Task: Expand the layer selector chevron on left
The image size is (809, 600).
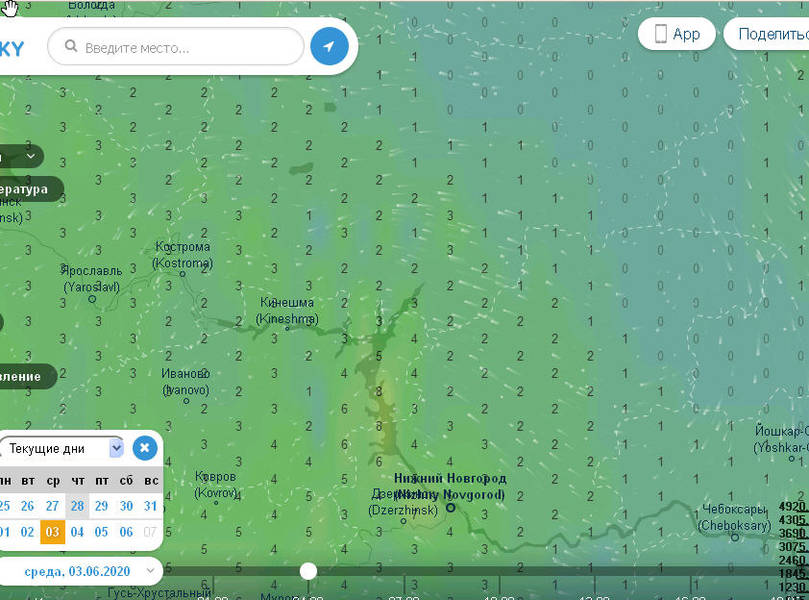Action: (x=30, y=157)
